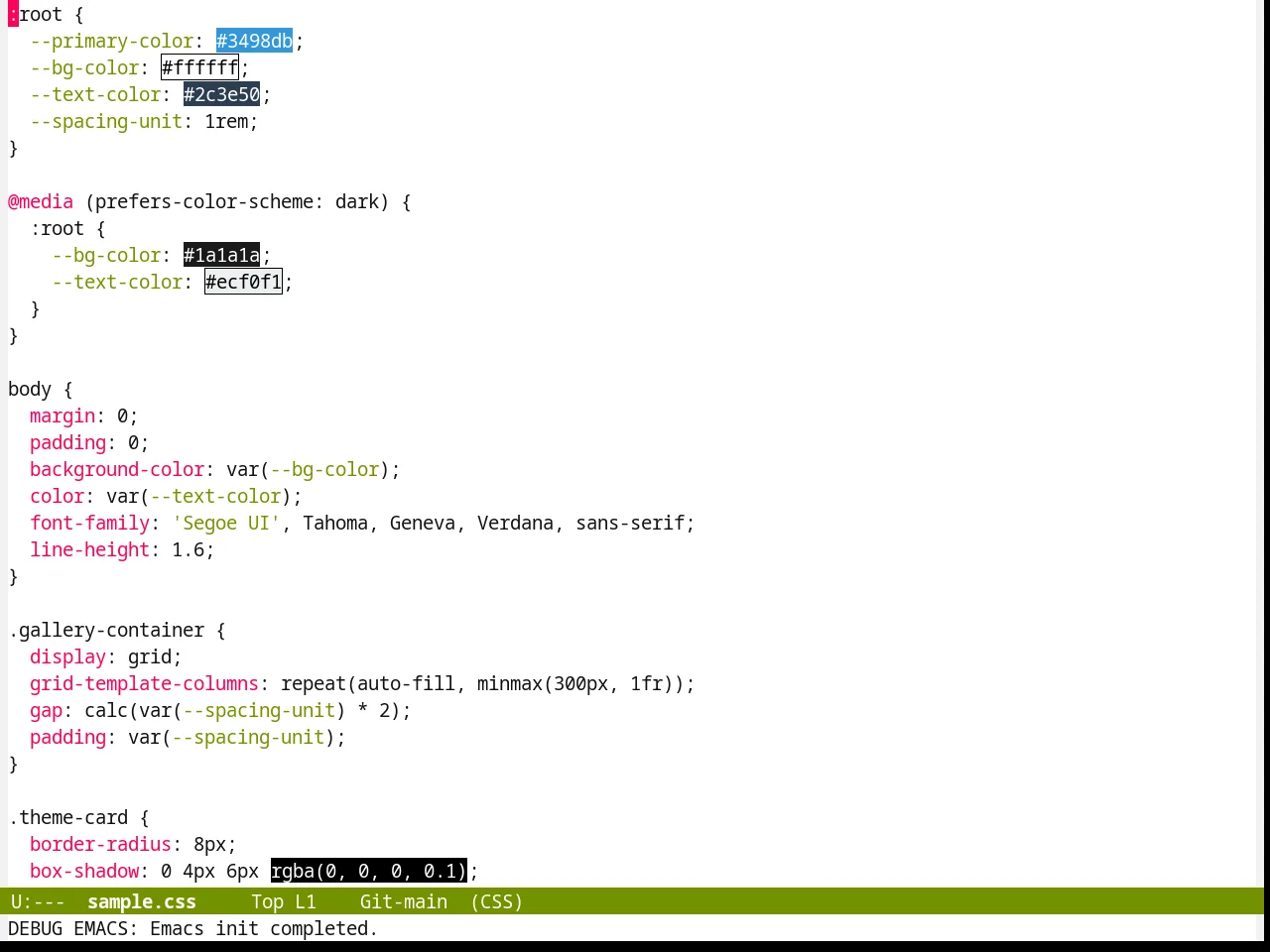
Task: Click var(--bg-color) in body rule
Action: (308, 469)
